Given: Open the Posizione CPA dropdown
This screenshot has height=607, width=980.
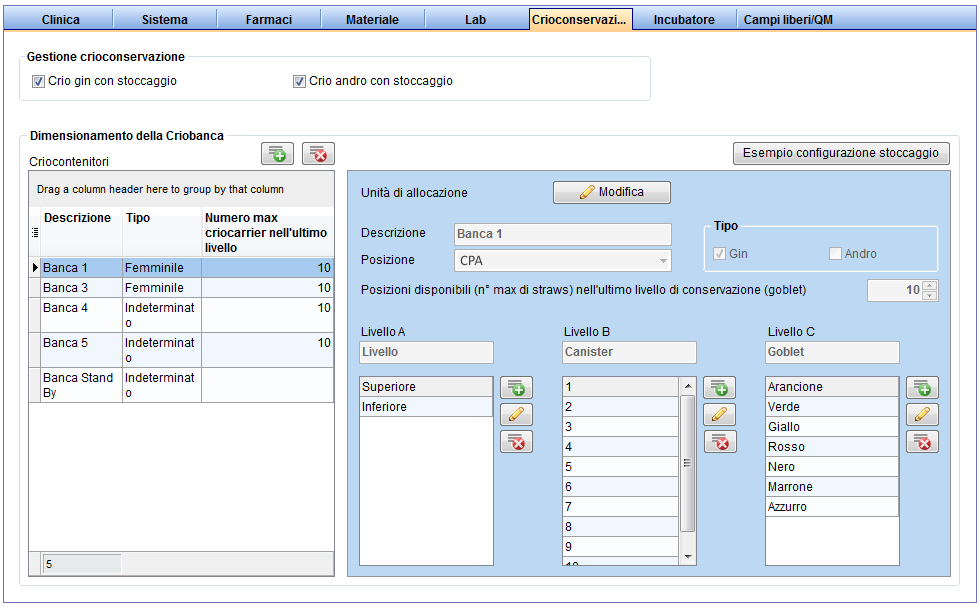Looking at the screenshot, I should tap(663, 261).
